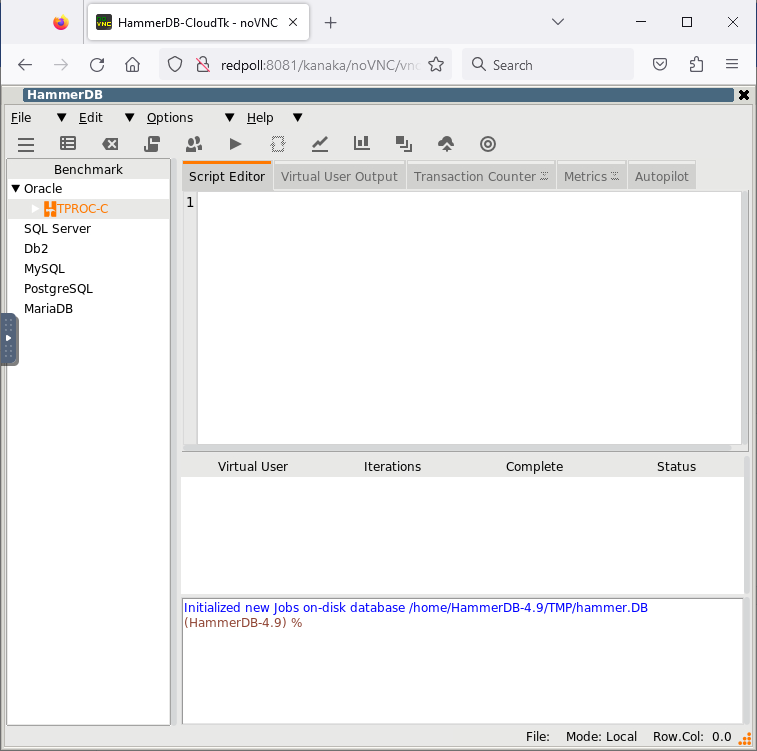Click the HammerDB-4.9 console prompt line
This screenshot has width=757, height=751.
click(243, 623)
